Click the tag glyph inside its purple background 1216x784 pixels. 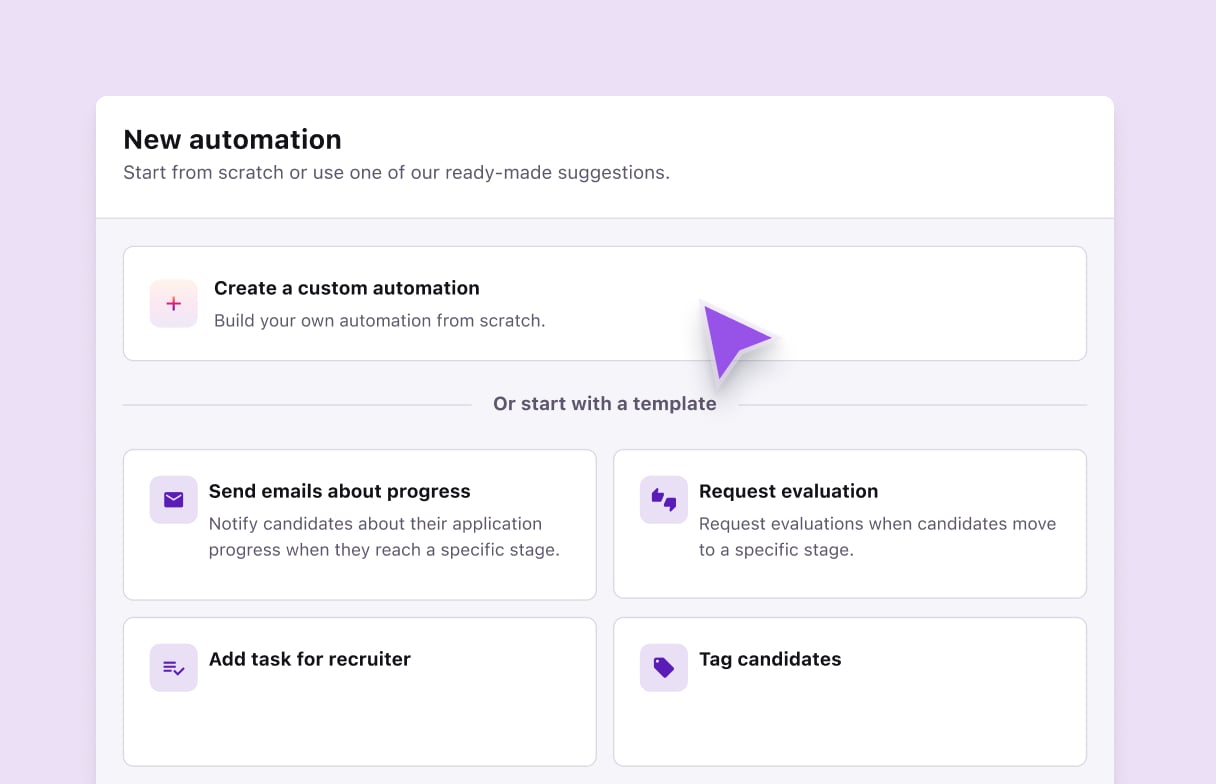[663, 668]
